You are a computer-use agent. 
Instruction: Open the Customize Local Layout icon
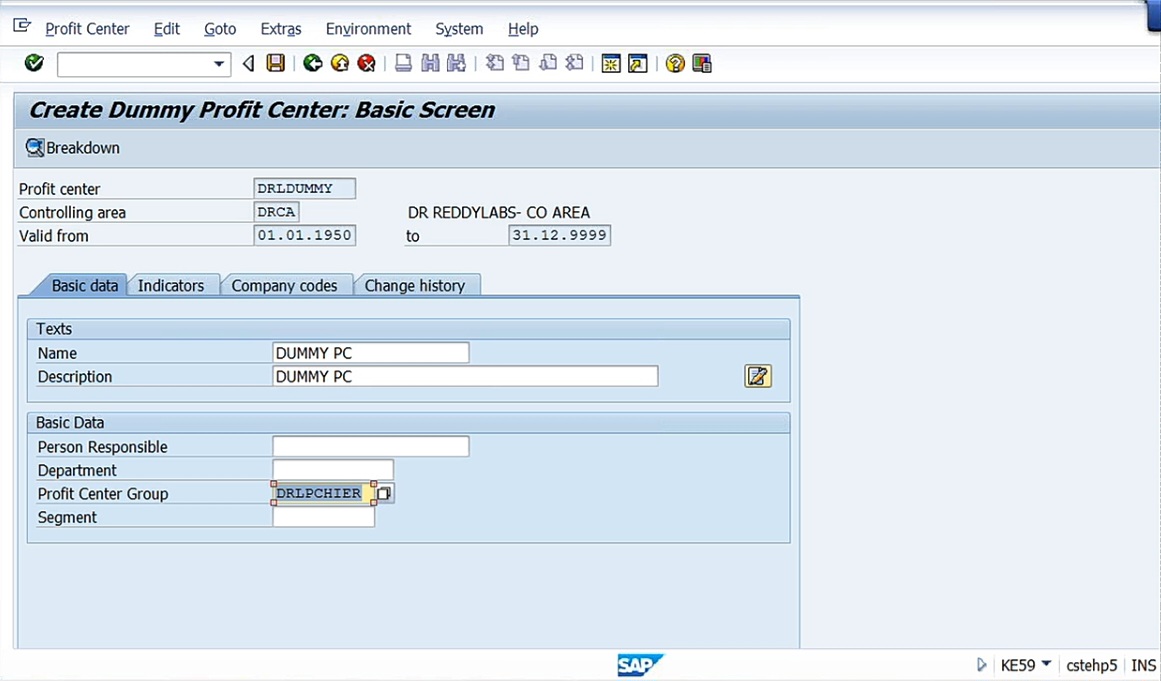pos(702,64)
